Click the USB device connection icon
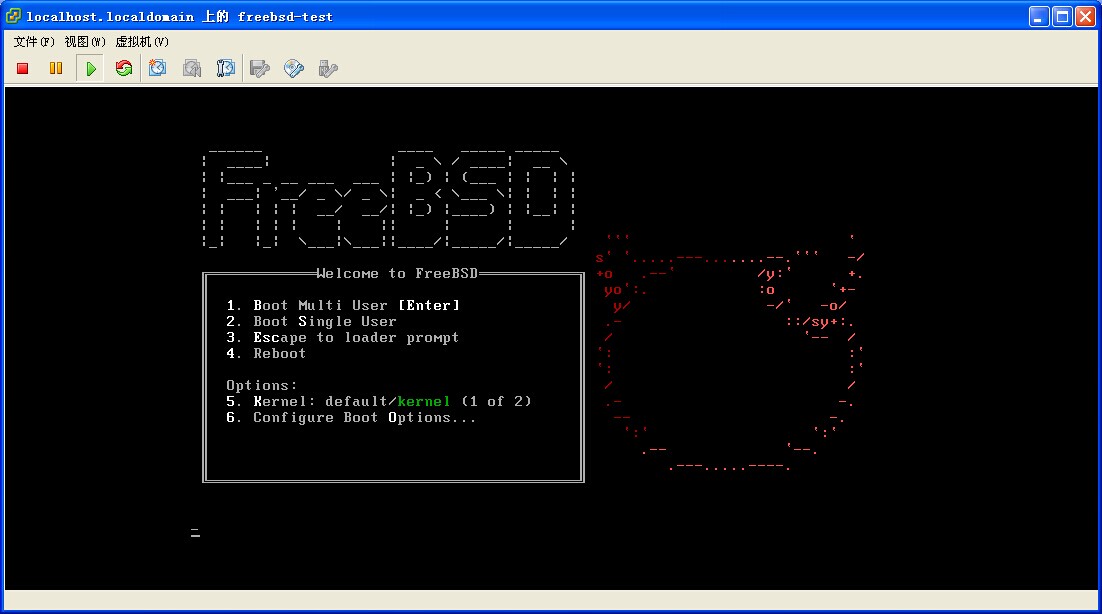Viewport: 1102px width, 614px height. point(327,68)
